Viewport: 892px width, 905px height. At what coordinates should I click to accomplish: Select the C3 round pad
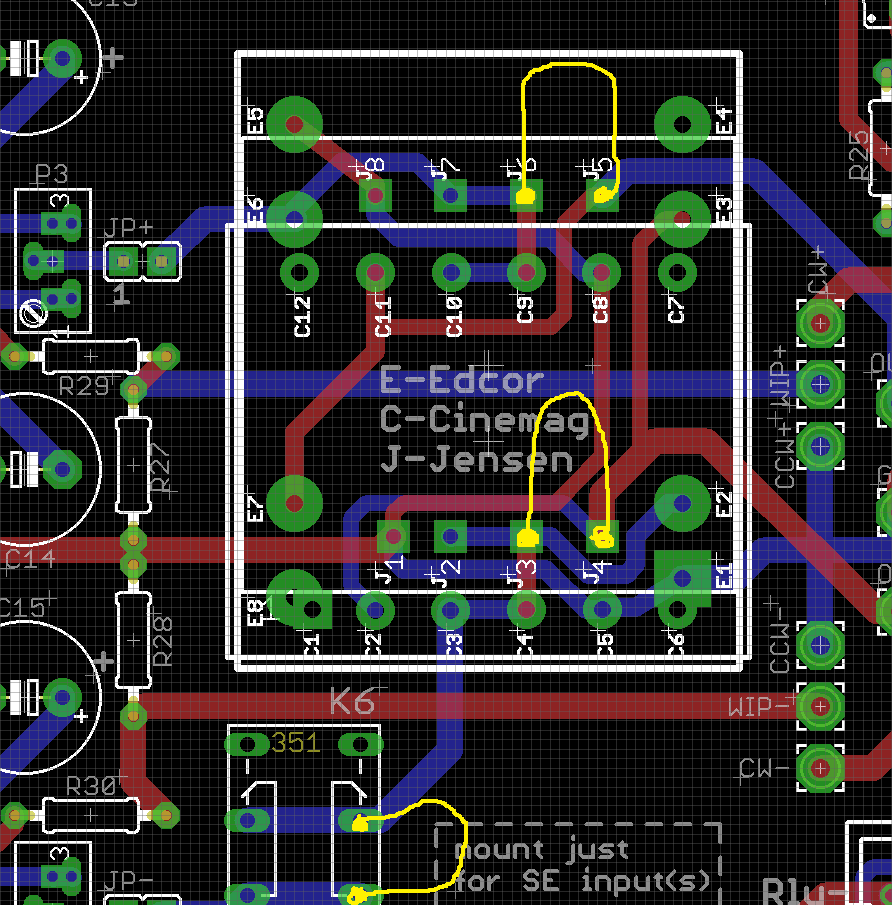[x=450, y=609]
